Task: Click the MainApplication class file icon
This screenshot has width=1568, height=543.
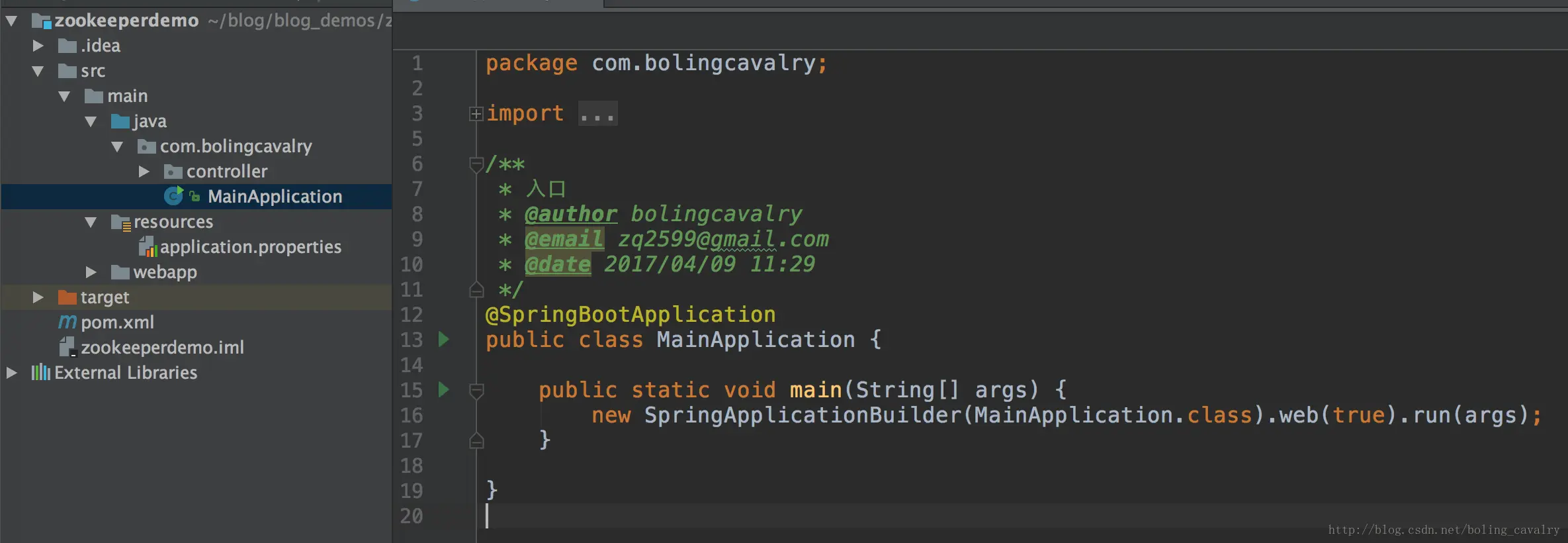Action: tap(173, 195)
